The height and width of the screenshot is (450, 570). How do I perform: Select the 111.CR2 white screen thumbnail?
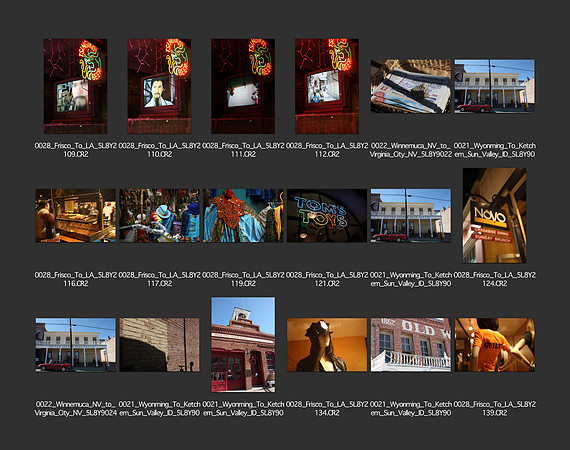(x=243, y=86)
